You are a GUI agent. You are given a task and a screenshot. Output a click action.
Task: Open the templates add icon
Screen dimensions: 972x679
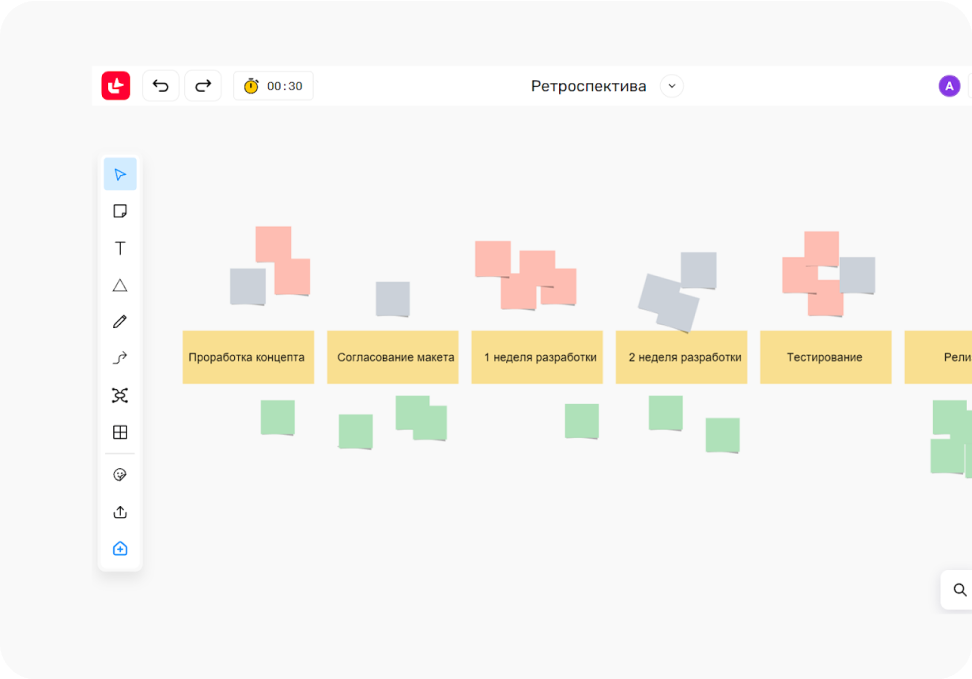click(120, 549)
